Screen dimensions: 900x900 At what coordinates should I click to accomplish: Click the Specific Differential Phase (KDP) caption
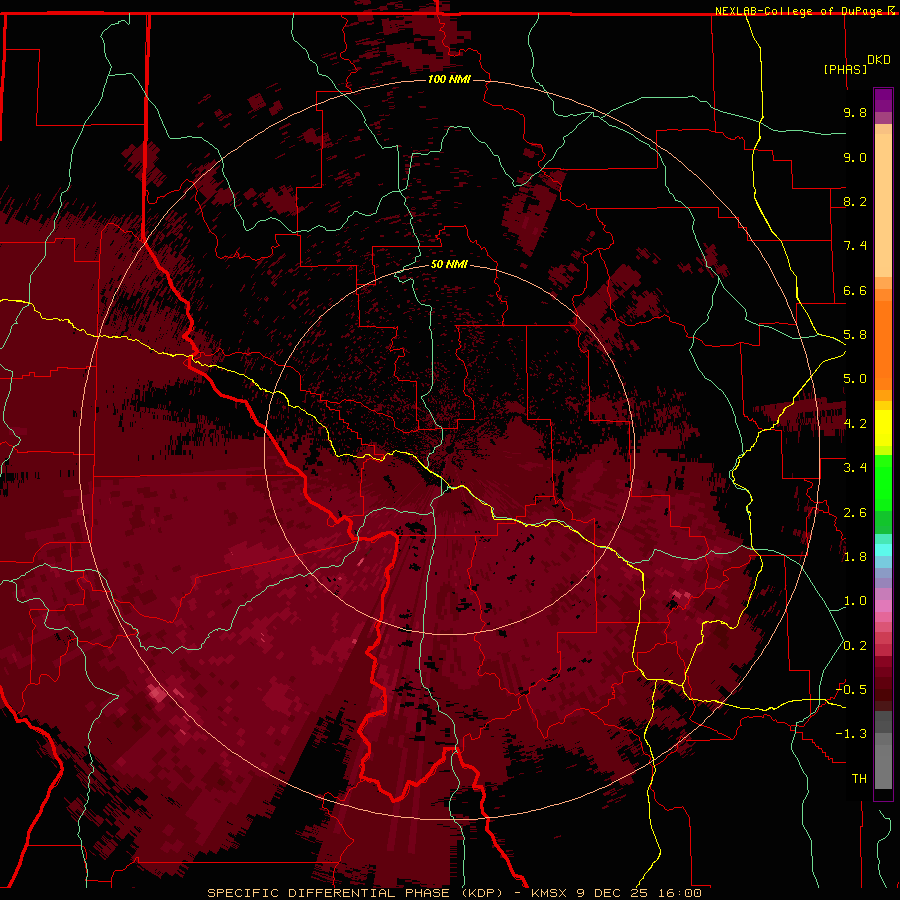[x=454, y=893]
